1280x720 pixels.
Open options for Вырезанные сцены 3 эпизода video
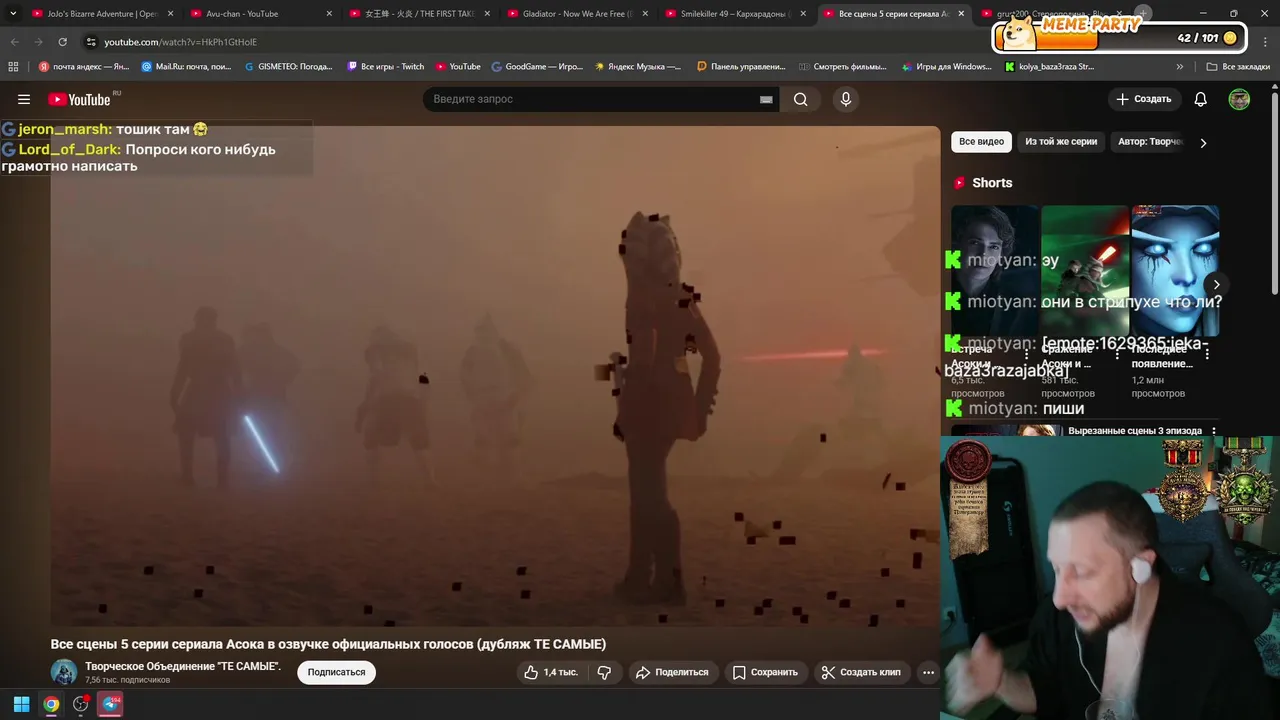[1214, 431]
